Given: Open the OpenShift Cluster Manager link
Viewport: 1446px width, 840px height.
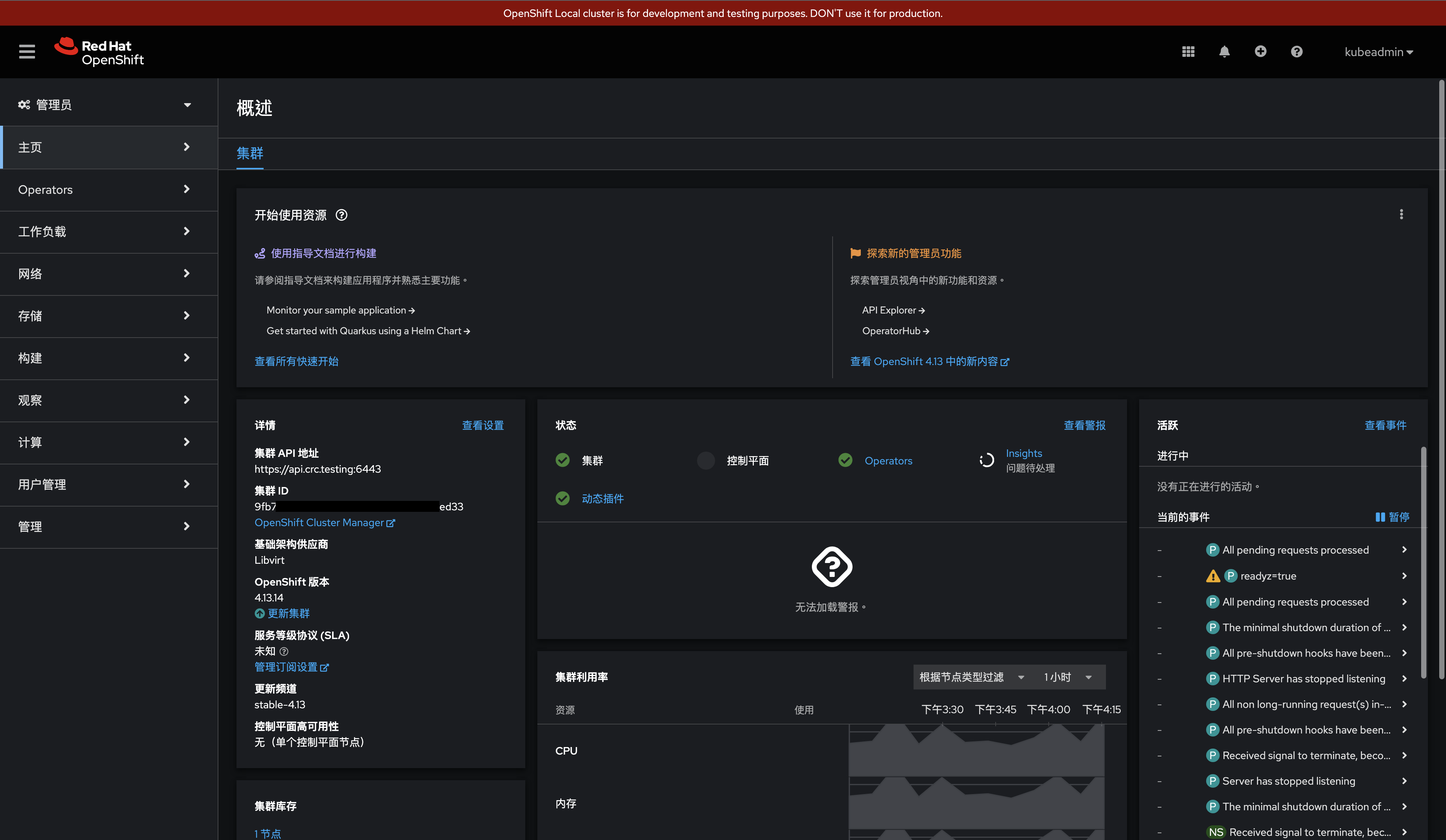Looking at the screenshot, I should coord(324,523).
